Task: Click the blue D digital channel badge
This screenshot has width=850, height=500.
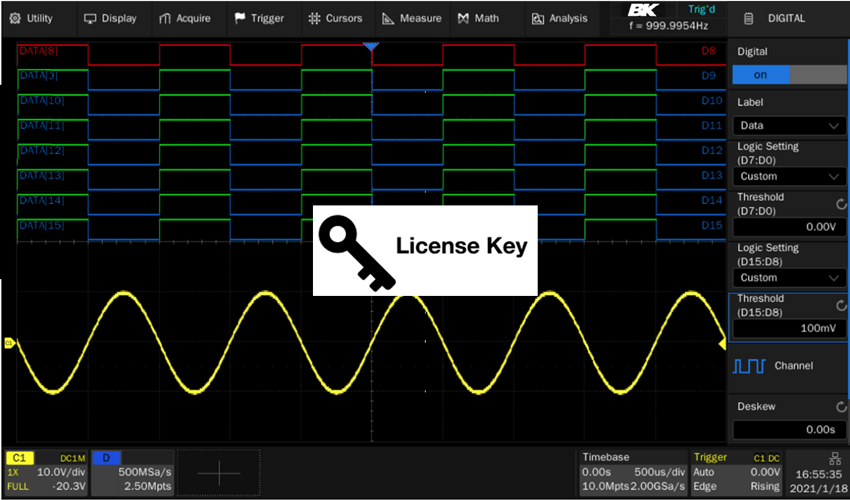Action: 106,457
